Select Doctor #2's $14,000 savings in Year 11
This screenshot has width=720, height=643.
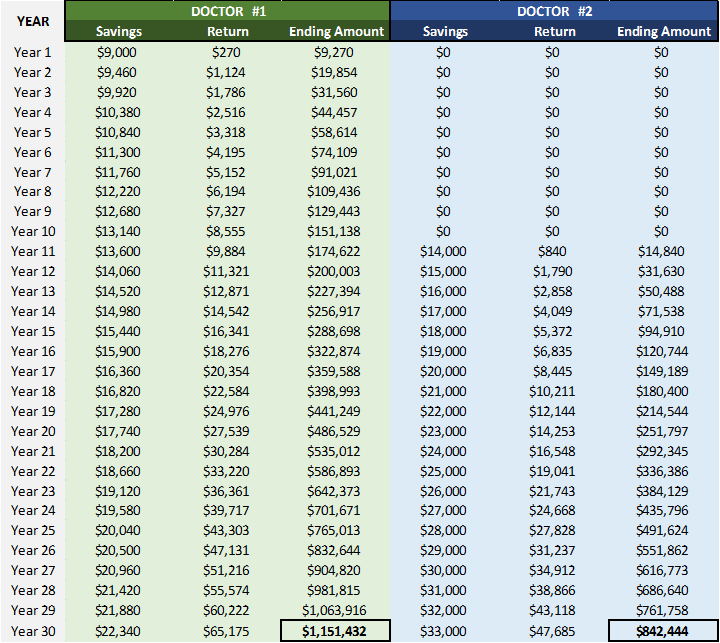click(x=444, y=251)
